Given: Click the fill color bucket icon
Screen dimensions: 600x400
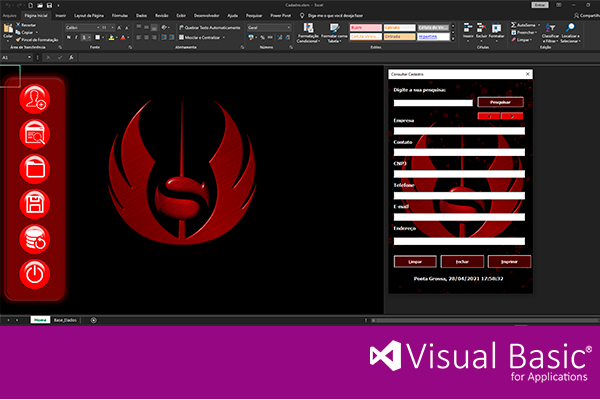Looking at the screenshot, I should [111, 38].
